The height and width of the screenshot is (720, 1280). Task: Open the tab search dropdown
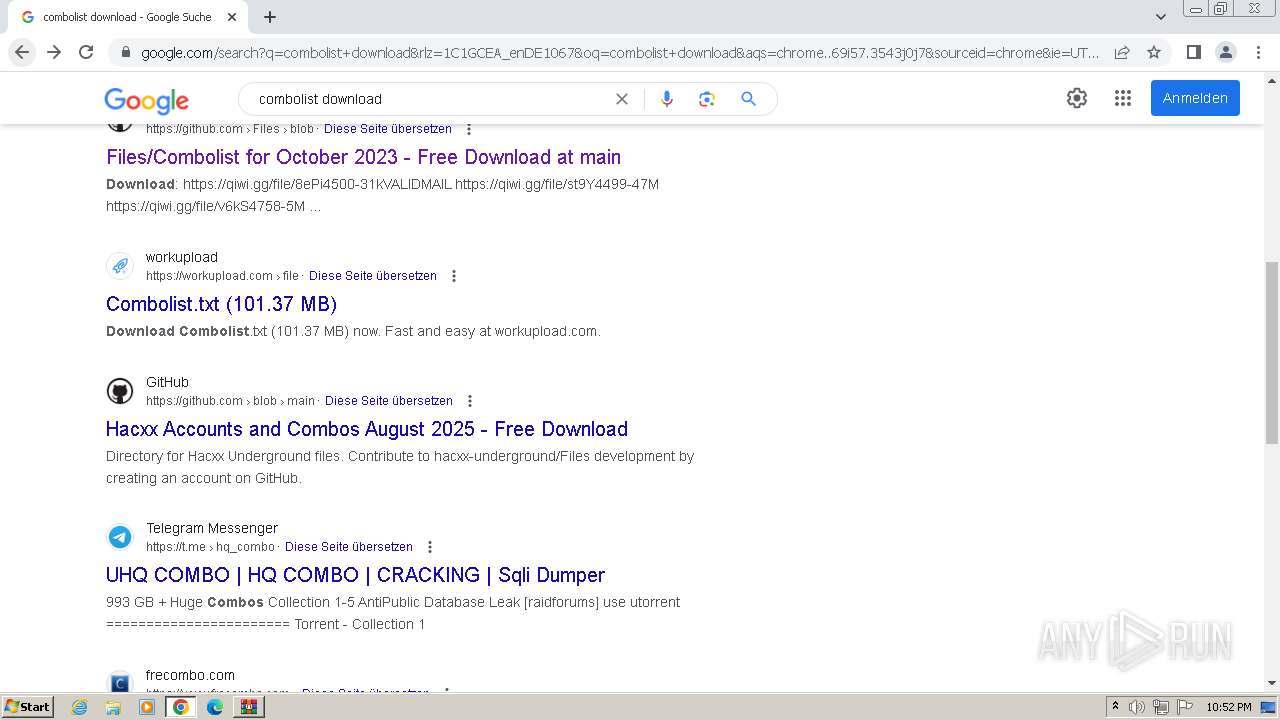[x=1160, y=17]
